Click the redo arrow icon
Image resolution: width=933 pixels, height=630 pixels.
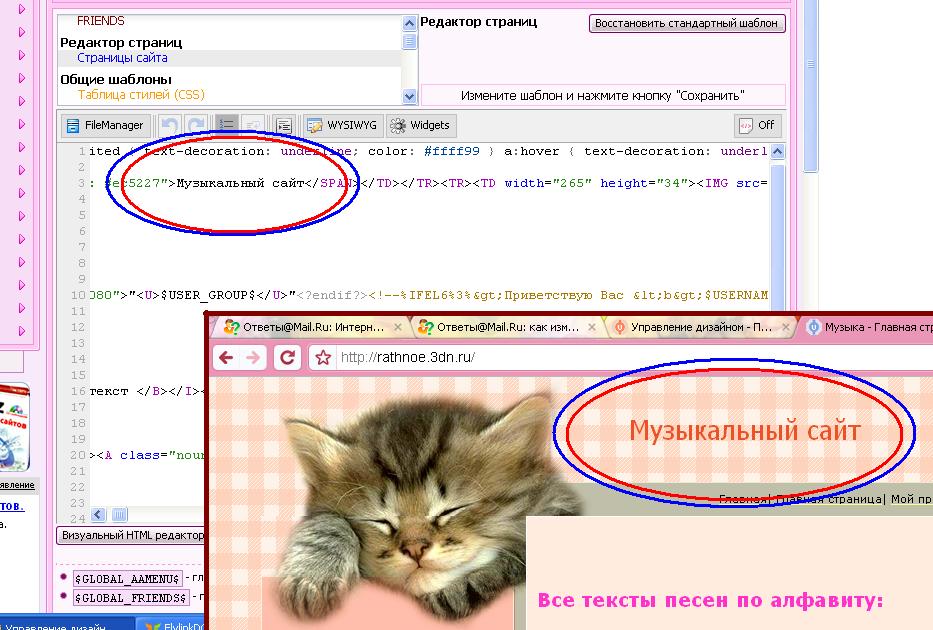196,125
